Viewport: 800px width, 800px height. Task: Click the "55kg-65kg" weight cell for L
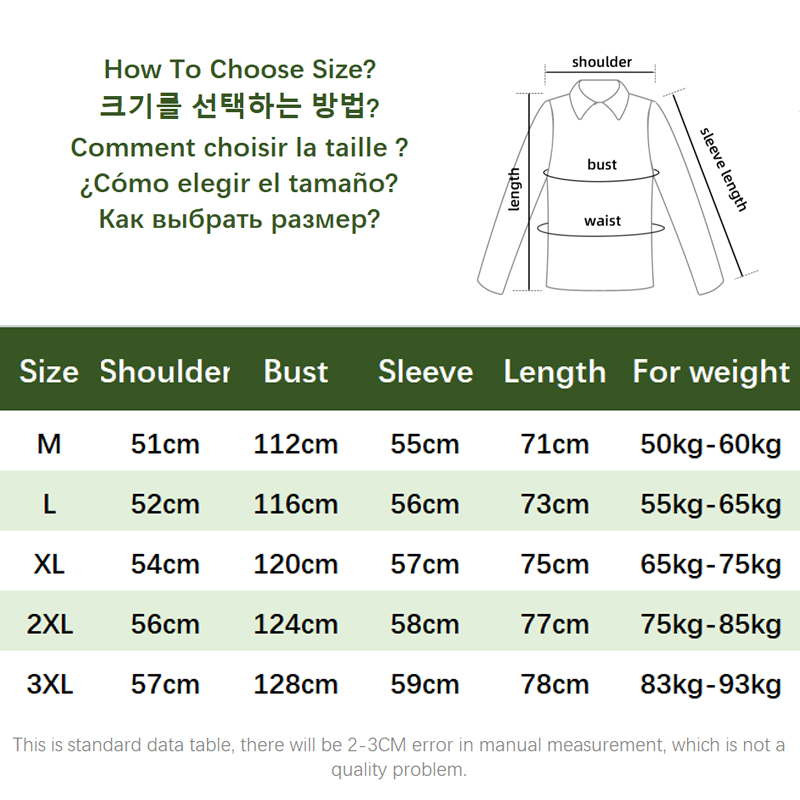[x=711, y=504]
